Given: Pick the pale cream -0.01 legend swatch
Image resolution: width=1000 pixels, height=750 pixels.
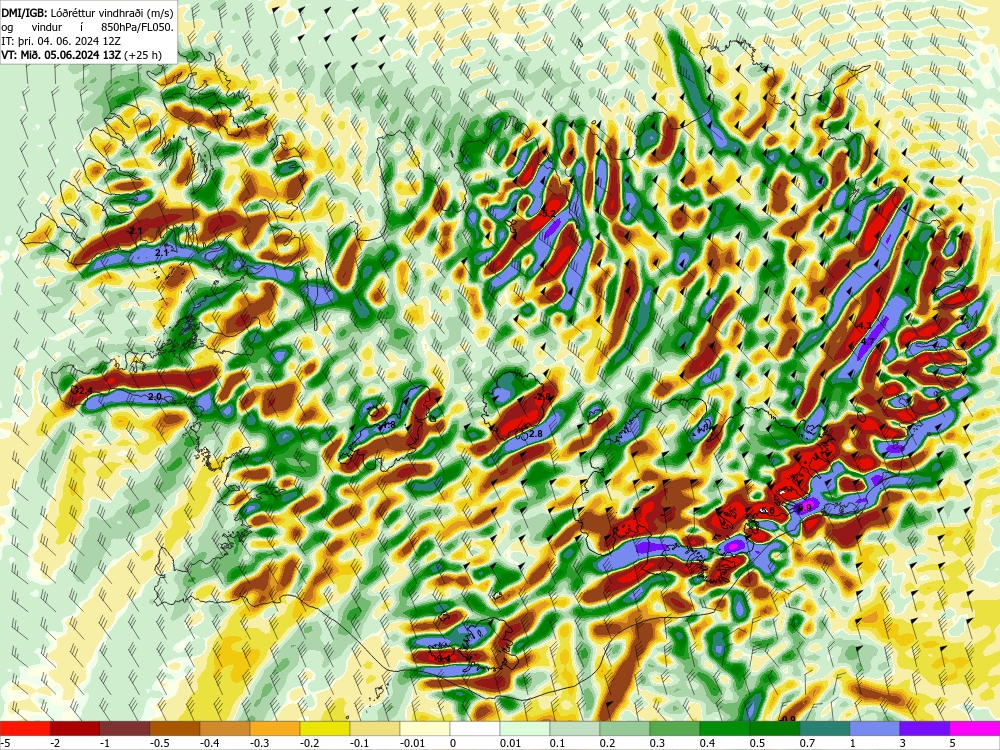Looking at the screenshot, I should (425, 729).
